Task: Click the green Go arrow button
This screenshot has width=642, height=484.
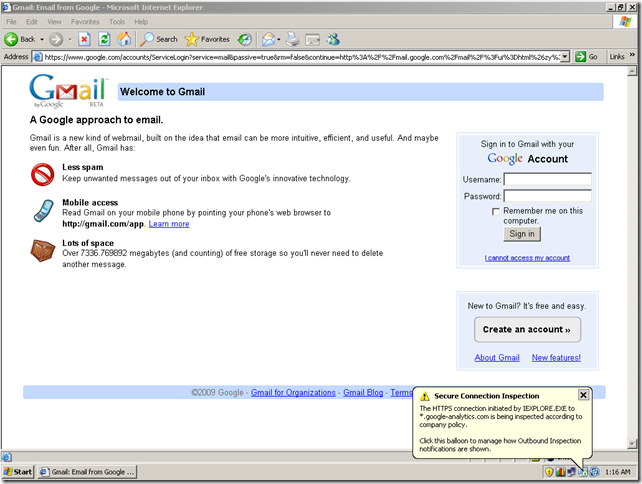Action: pos(580,57)
